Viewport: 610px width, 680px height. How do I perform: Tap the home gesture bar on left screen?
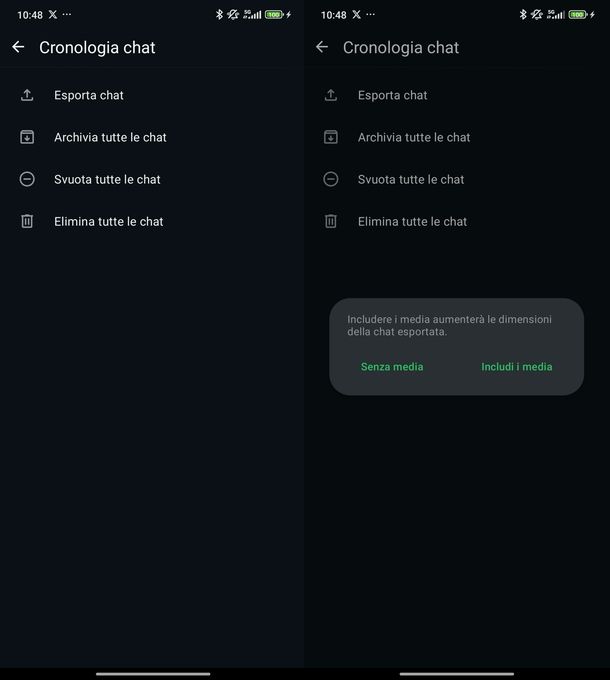[x=152, y=673]
